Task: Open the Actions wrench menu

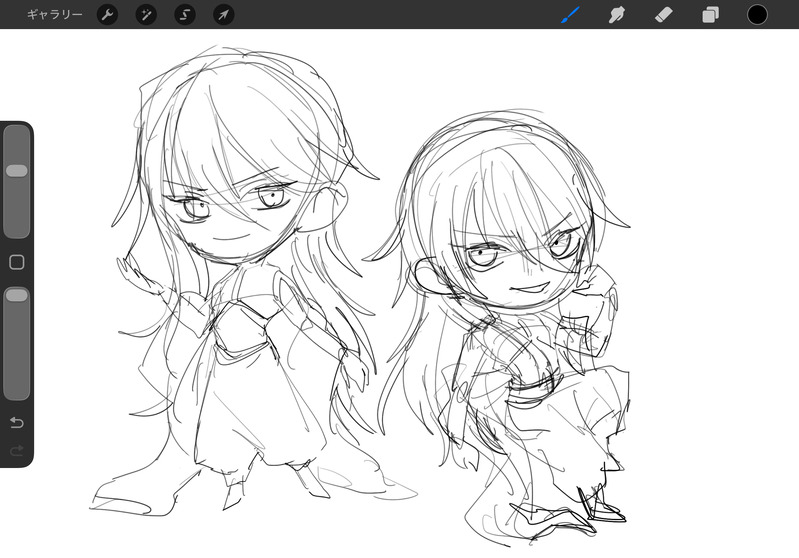Action: (108, 15)
